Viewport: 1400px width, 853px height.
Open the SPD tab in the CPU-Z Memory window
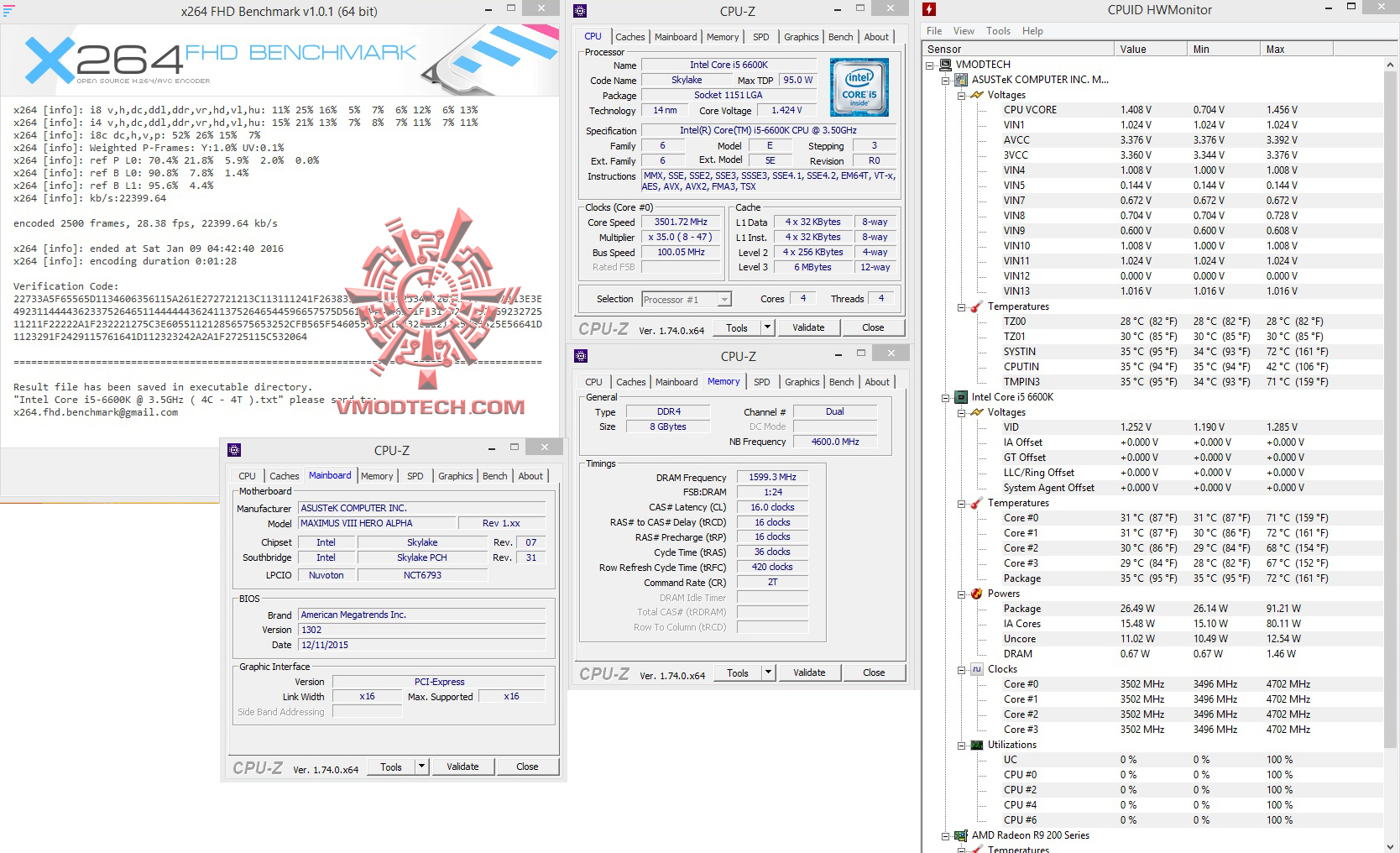pyautogui.click(x=762, y=382)
